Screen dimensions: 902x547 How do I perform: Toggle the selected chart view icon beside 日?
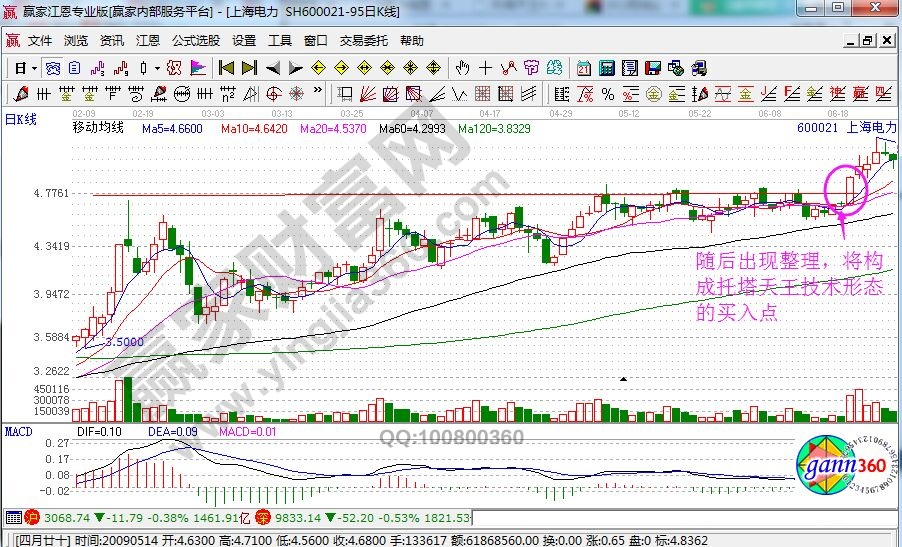click(x=52, y=68)
